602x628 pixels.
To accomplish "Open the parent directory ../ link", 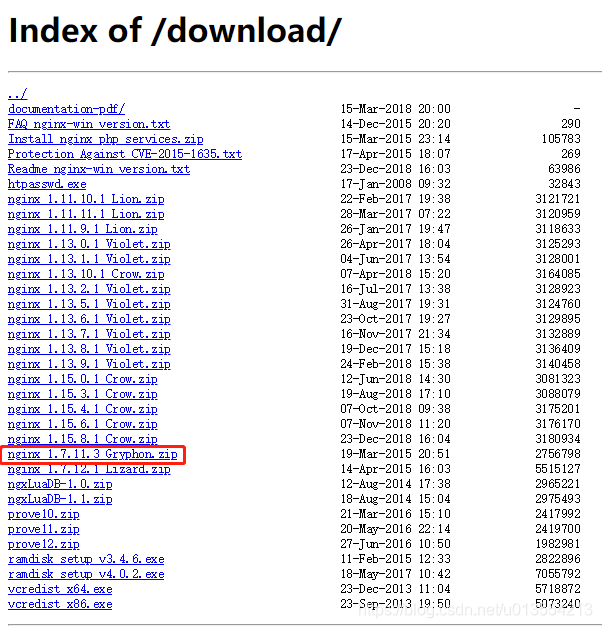I will (18, 94).
